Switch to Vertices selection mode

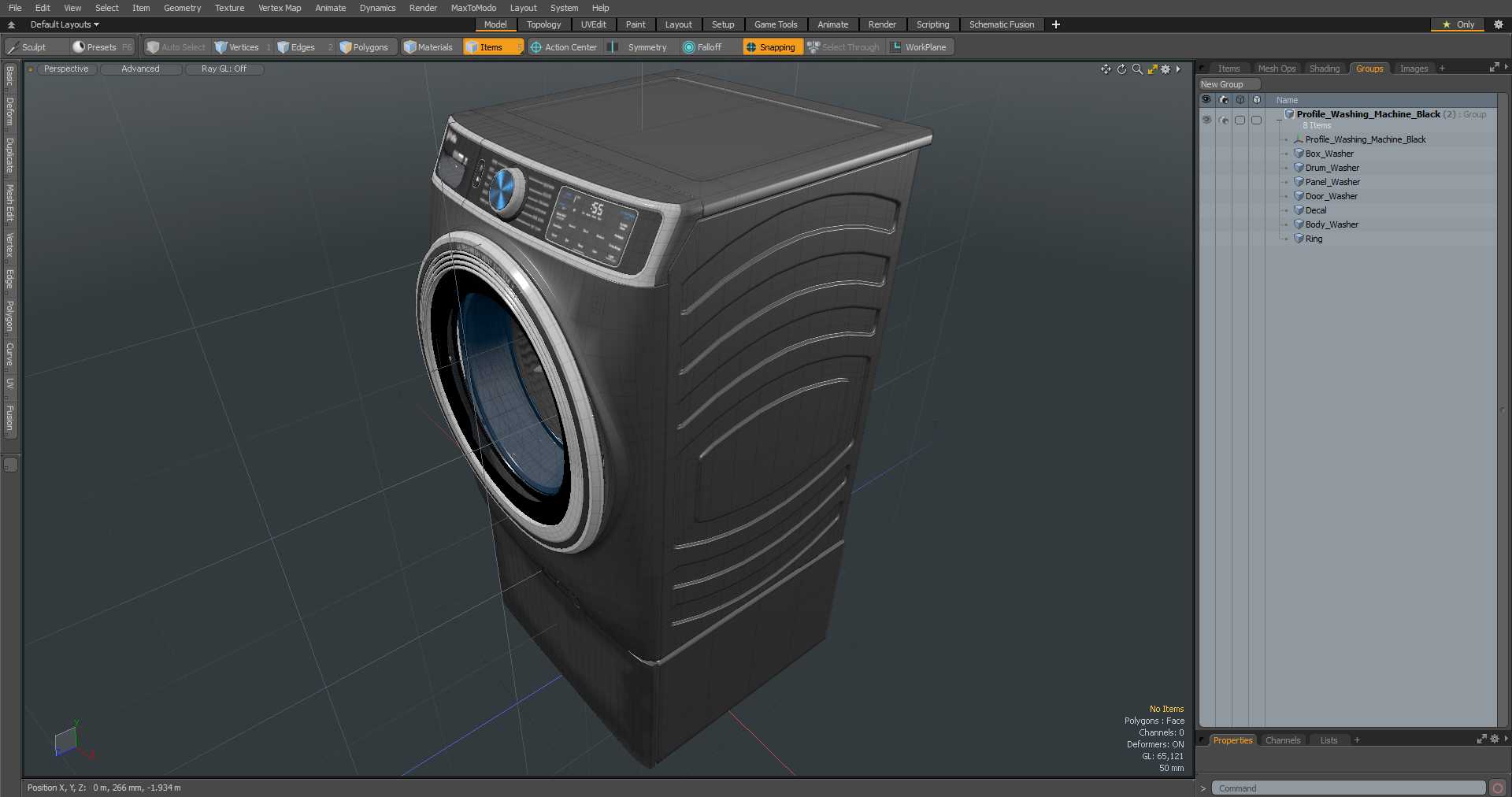(243, 47)
